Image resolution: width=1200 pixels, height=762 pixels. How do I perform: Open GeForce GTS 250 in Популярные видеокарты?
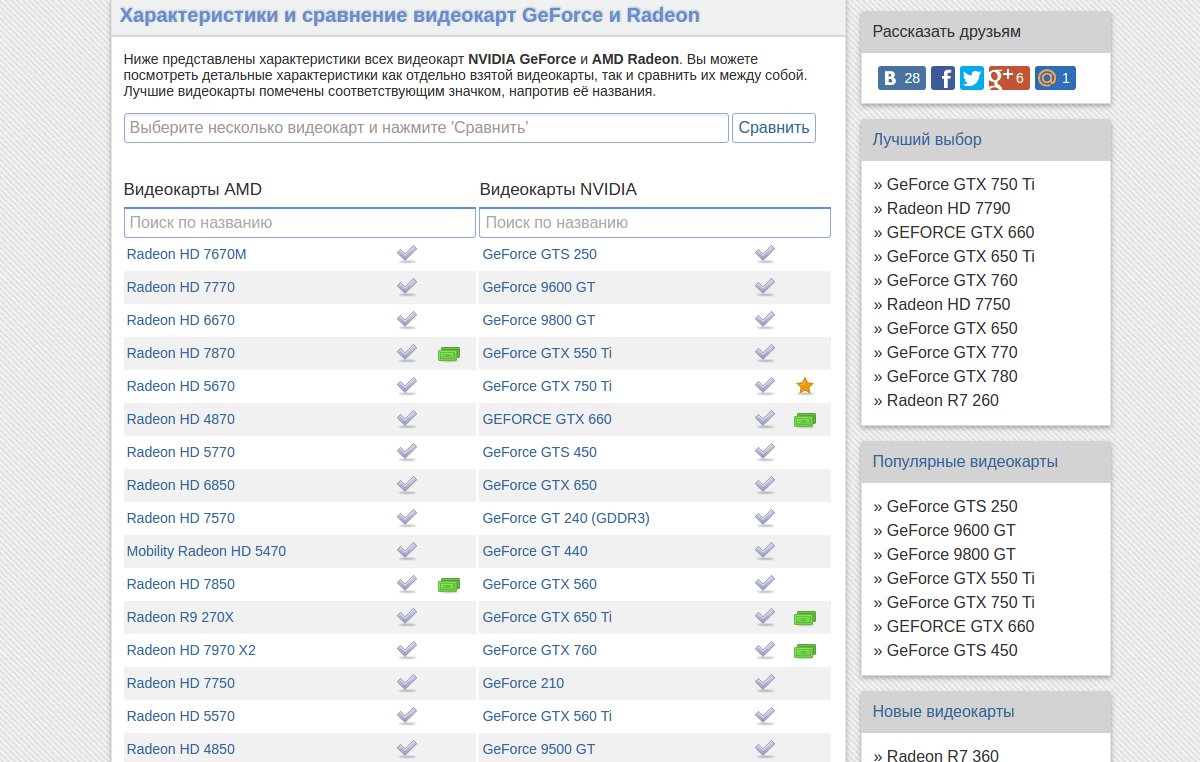click(x=952, y=506)
